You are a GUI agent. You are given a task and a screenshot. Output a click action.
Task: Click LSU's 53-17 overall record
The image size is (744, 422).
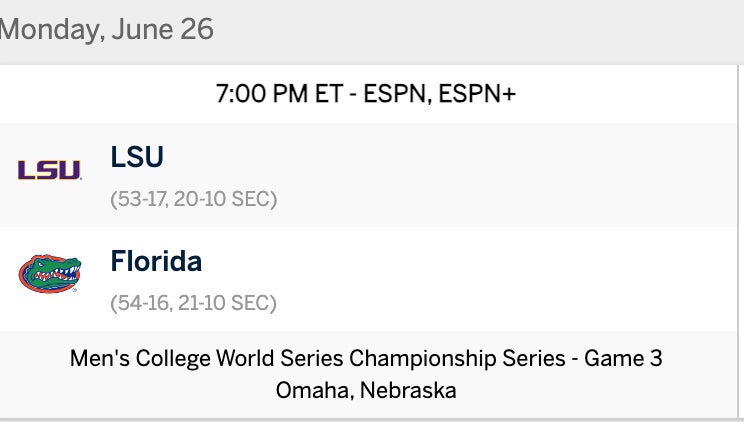coord(140,199)
